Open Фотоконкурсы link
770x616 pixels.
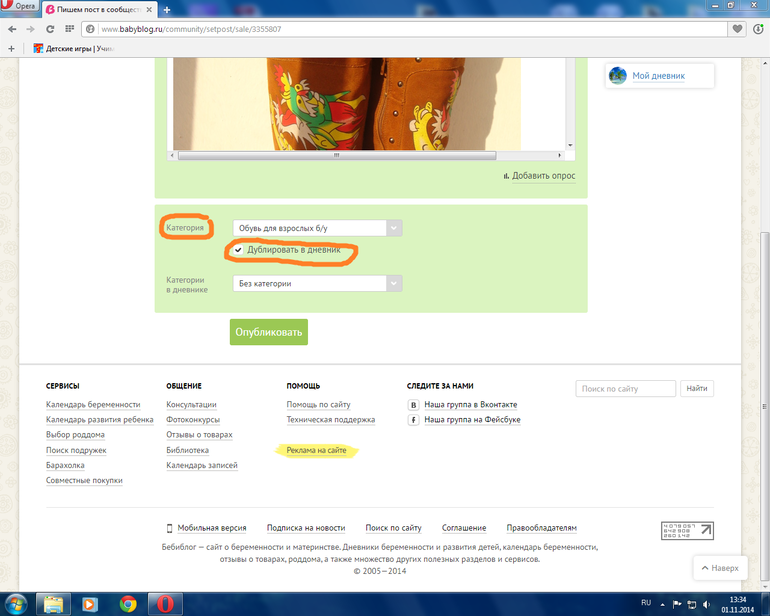click(x=192, y=420)
